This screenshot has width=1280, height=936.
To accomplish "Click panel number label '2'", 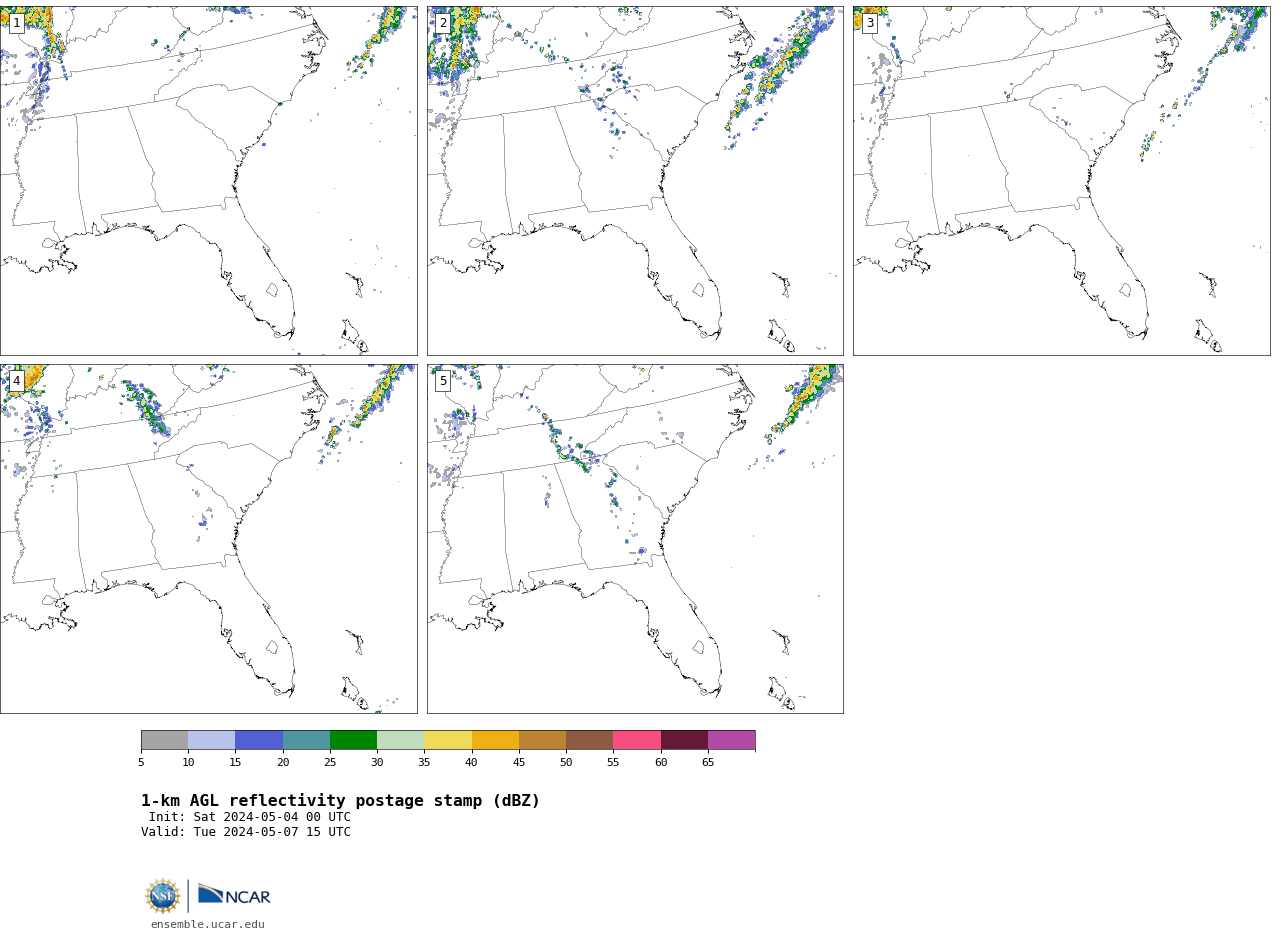I will [x=443, y=23].
